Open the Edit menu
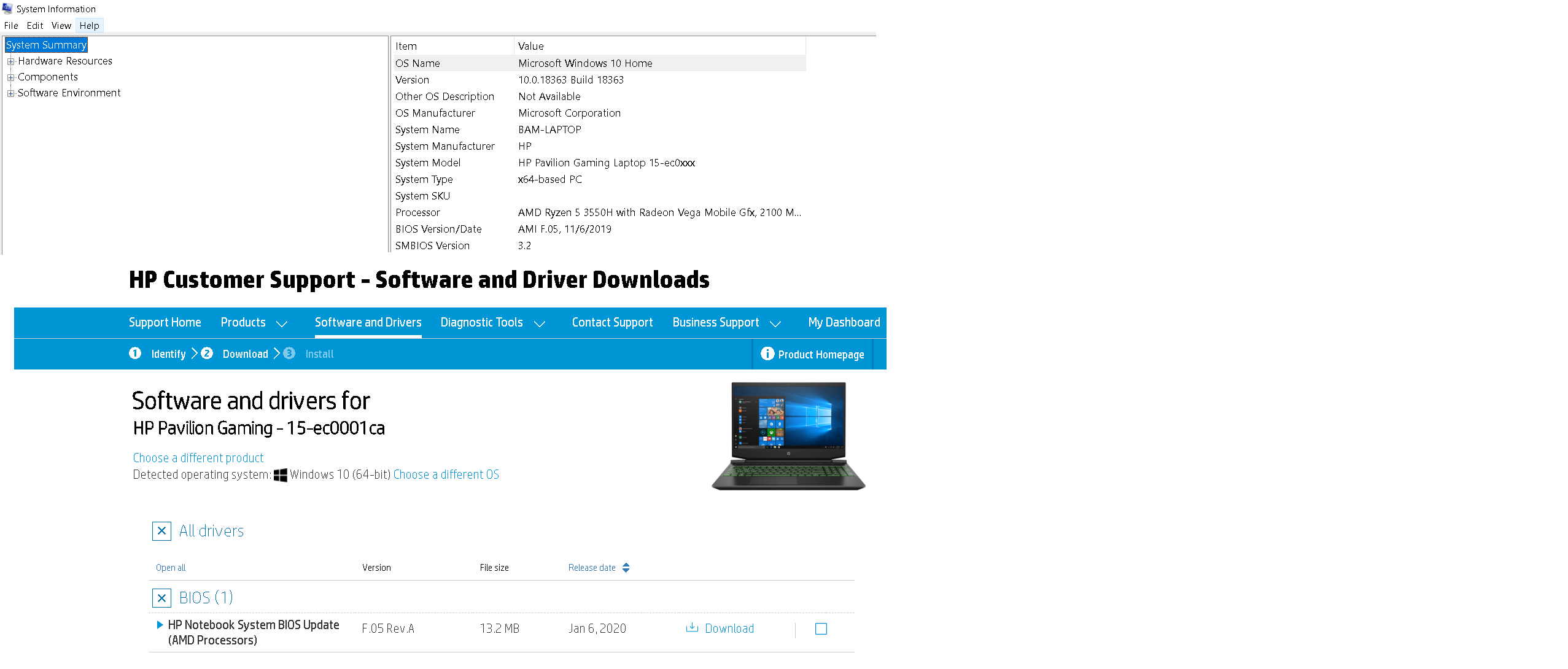Image resolution: width=1568 pixels, height=669 pixels. pyautogui.click(x=35, y=26)
